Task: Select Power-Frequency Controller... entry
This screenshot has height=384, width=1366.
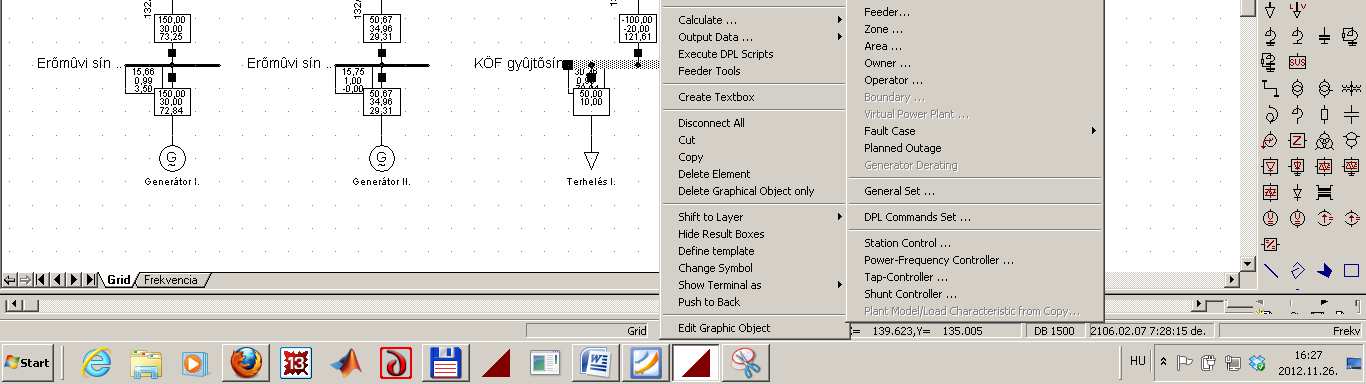Action: [x=976, y=260]
